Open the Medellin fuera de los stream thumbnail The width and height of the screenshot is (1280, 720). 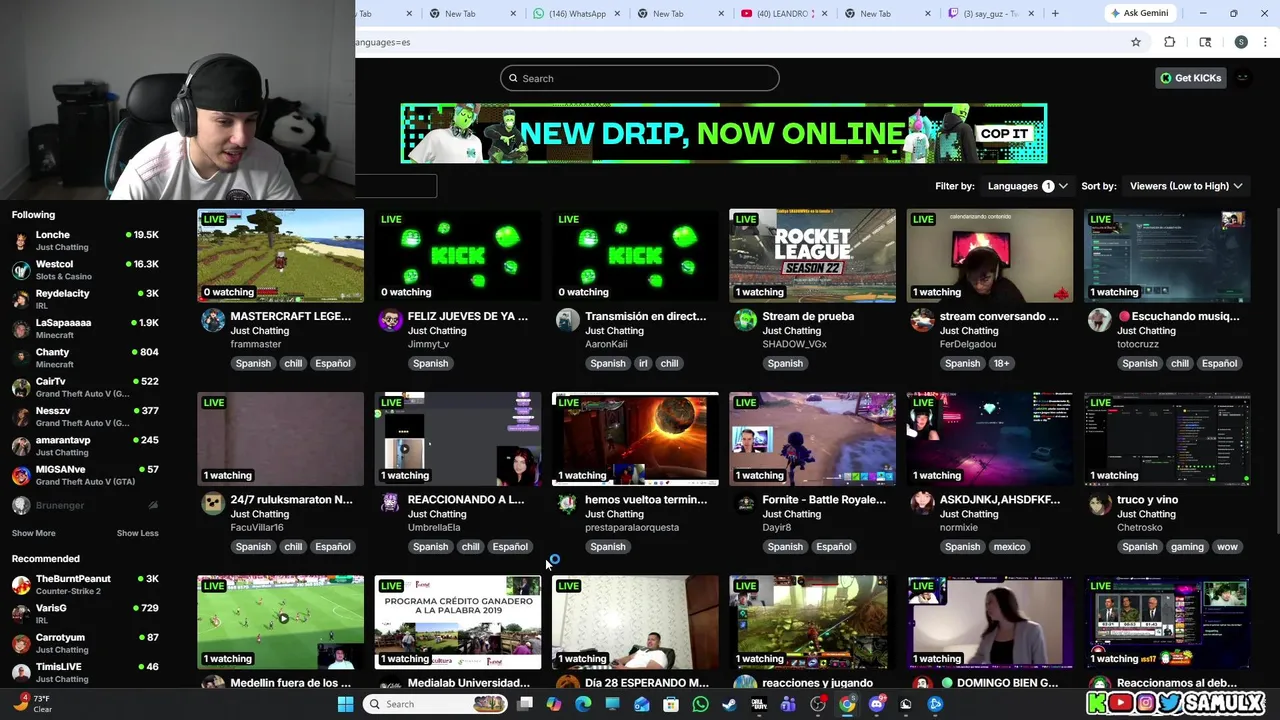(x=281, y=622)
